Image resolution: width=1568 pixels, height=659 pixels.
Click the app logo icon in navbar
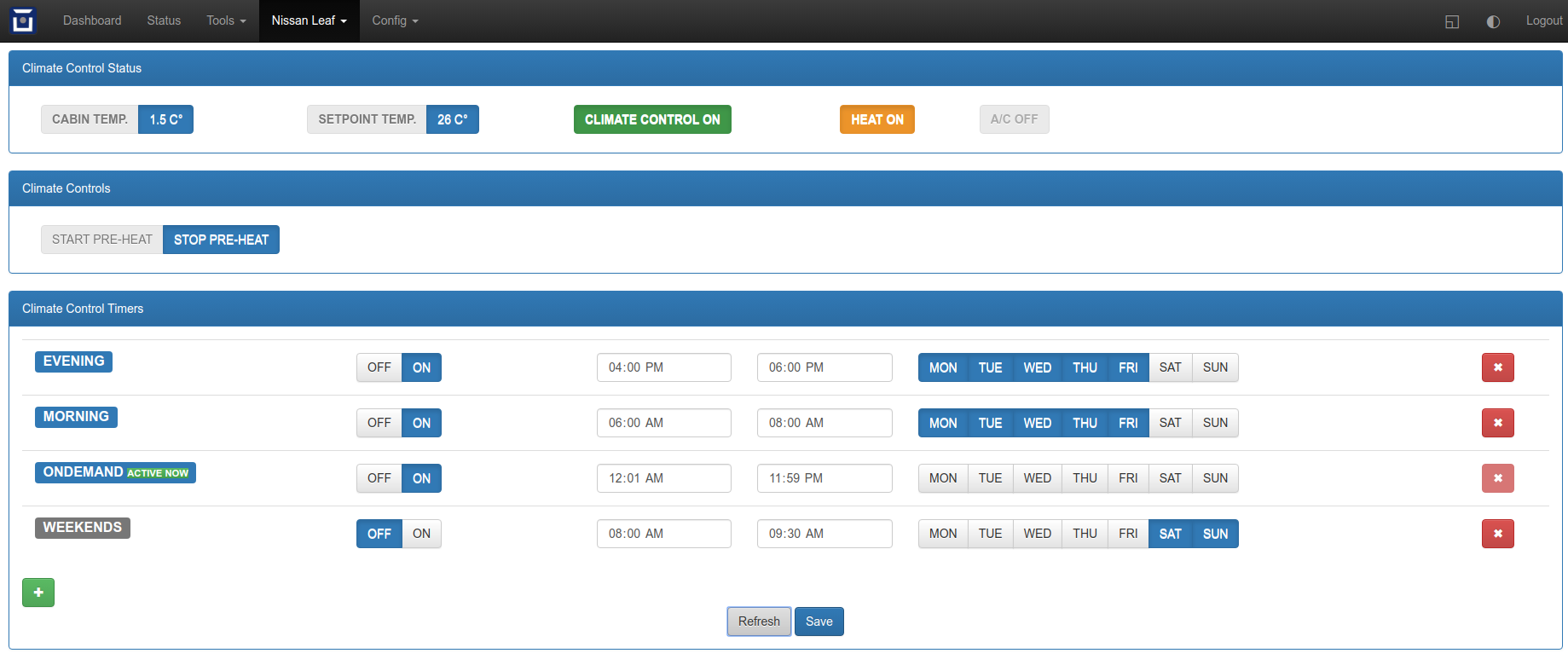[23, 20]
